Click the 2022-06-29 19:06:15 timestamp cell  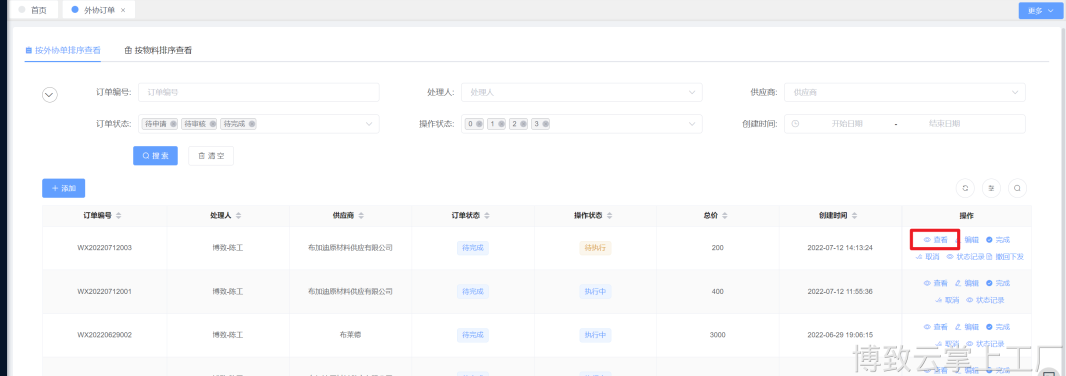coord(840,335)
